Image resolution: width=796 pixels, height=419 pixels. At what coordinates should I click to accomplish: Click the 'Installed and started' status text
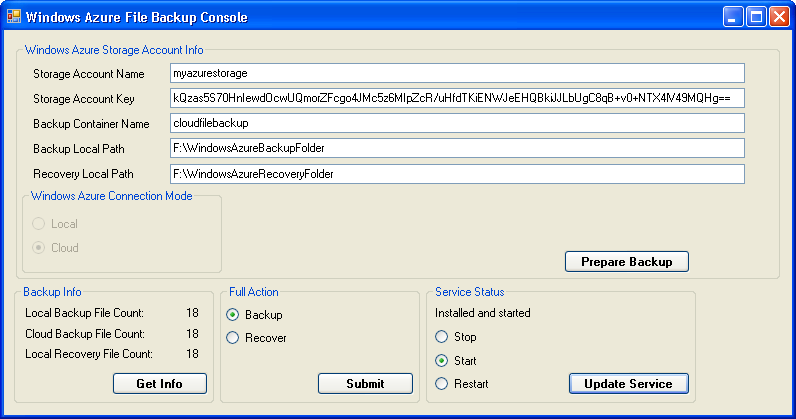[483, 313]
